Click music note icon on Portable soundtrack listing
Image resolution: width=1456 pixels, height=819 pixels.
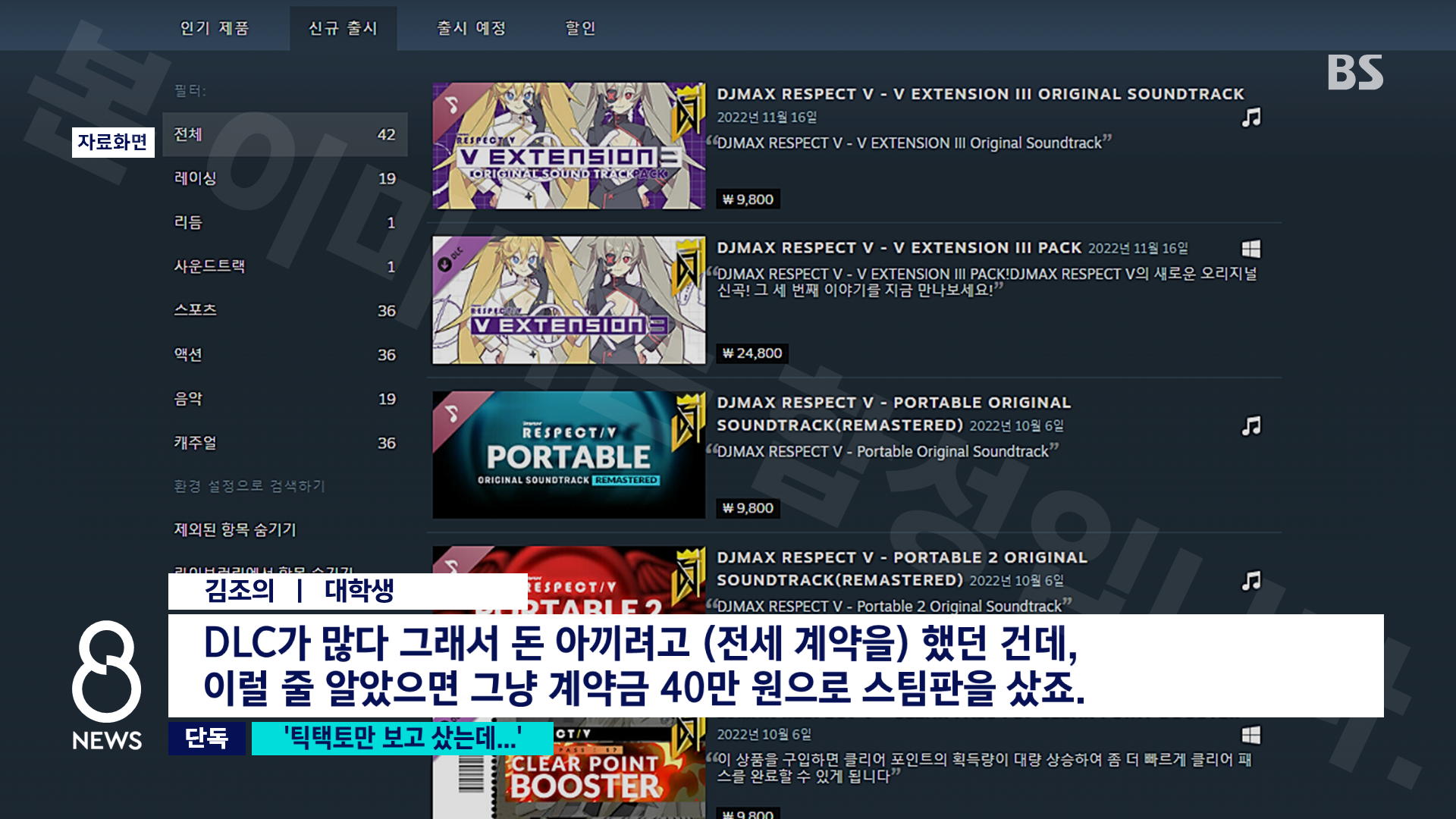[1250, 426]
